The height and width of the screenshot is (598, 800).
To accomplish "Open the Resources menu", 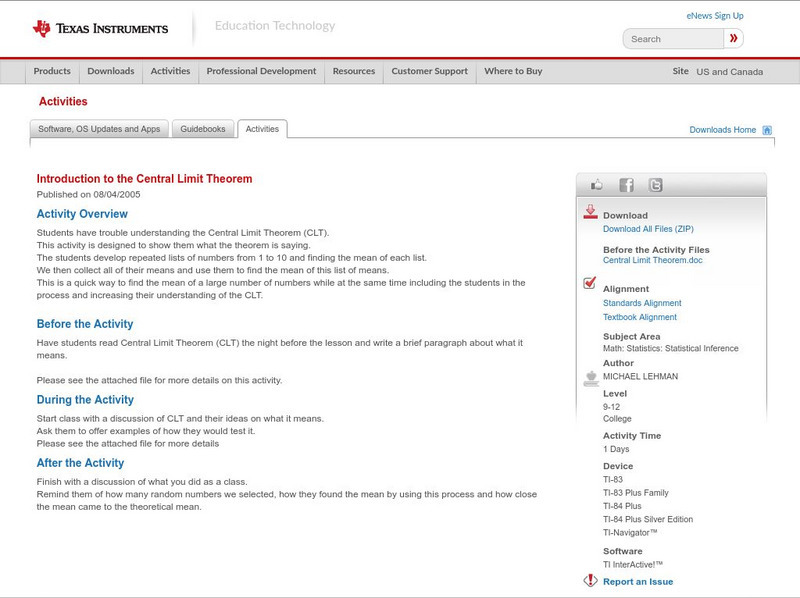I will (354, 71).
